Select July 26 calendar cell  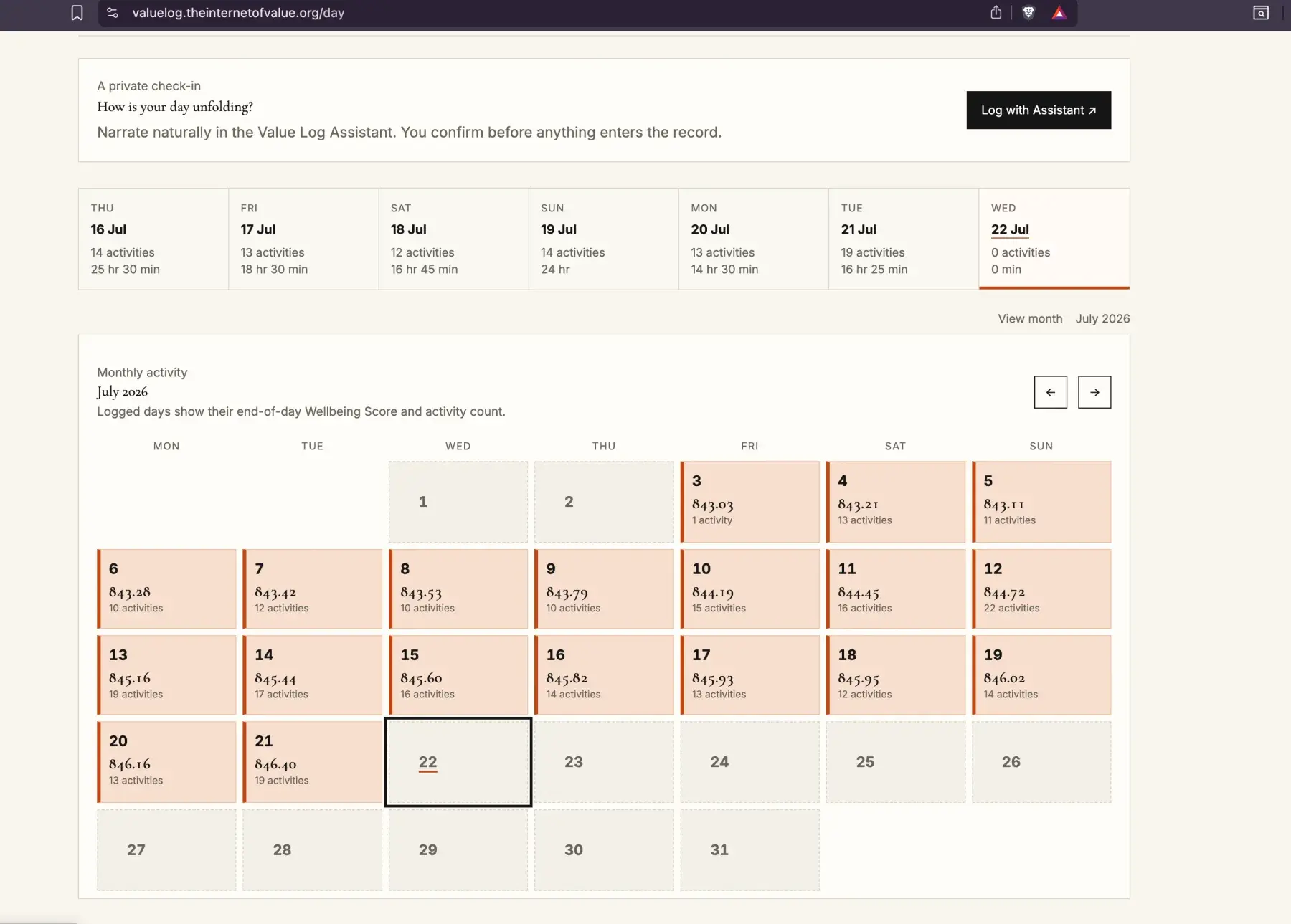pyautogui.click(x=1041, y=762)
